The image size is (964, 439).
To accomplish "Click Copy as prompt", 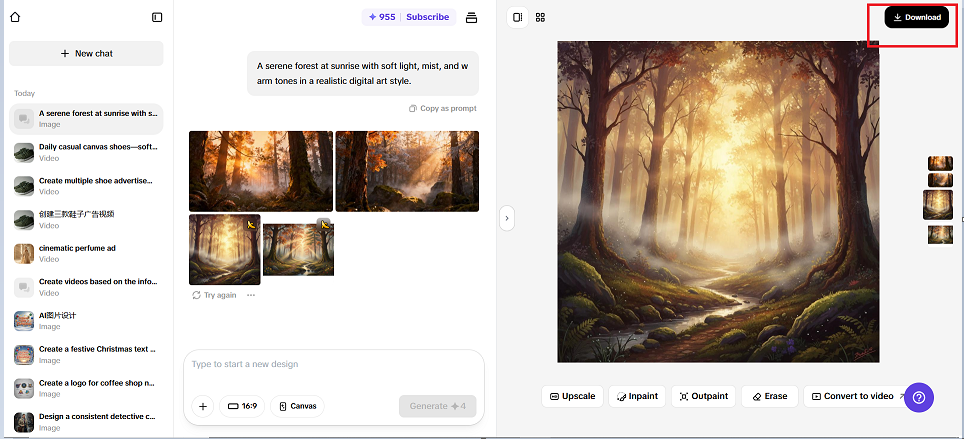I will [443, 108].
